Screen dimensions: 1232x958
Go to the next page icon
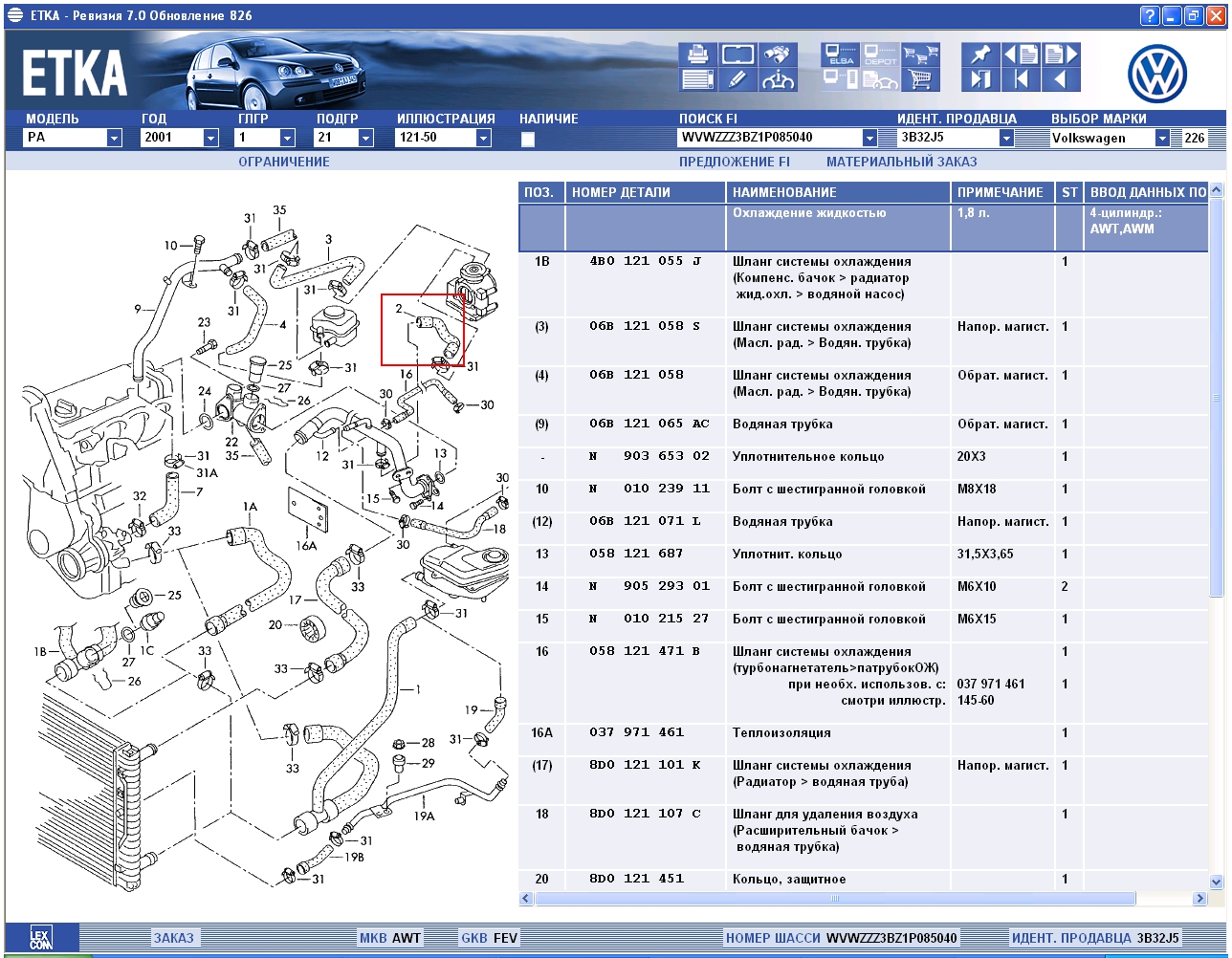click(x=1061, y=54)
